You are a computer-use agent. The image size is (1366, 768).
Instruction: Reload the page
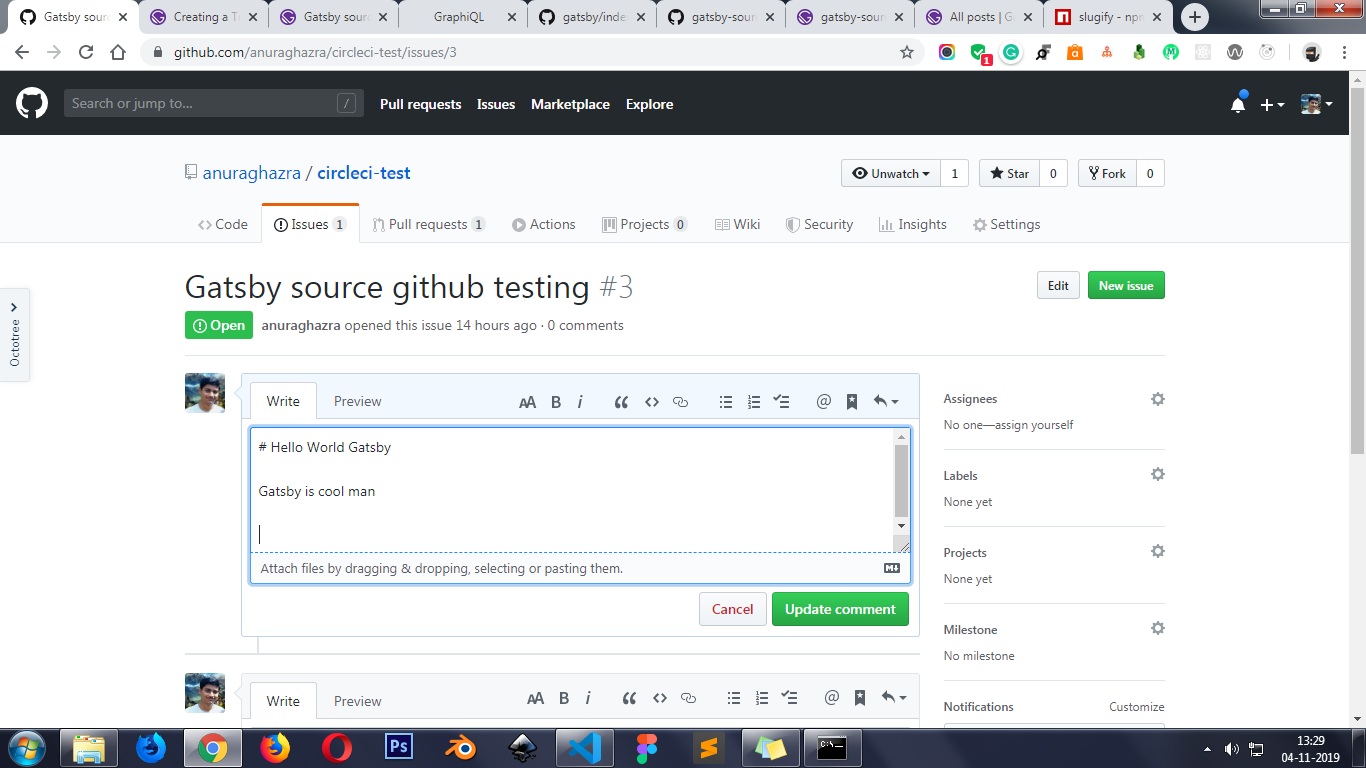coord(86,52)
